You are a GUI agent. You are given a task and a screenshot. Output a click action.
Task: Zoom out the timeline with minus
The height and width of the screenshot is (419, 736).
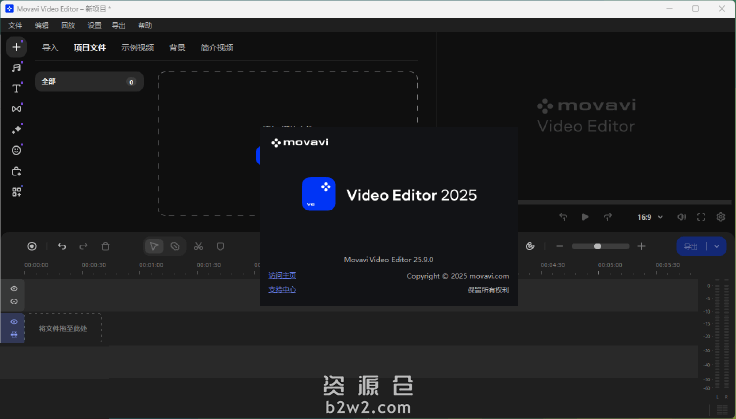click(560, 246)
